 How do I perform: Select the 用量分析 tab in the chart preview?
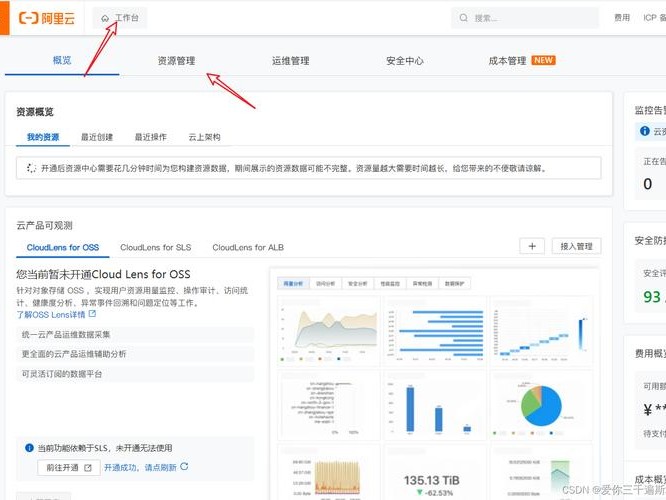click(293, 283)
